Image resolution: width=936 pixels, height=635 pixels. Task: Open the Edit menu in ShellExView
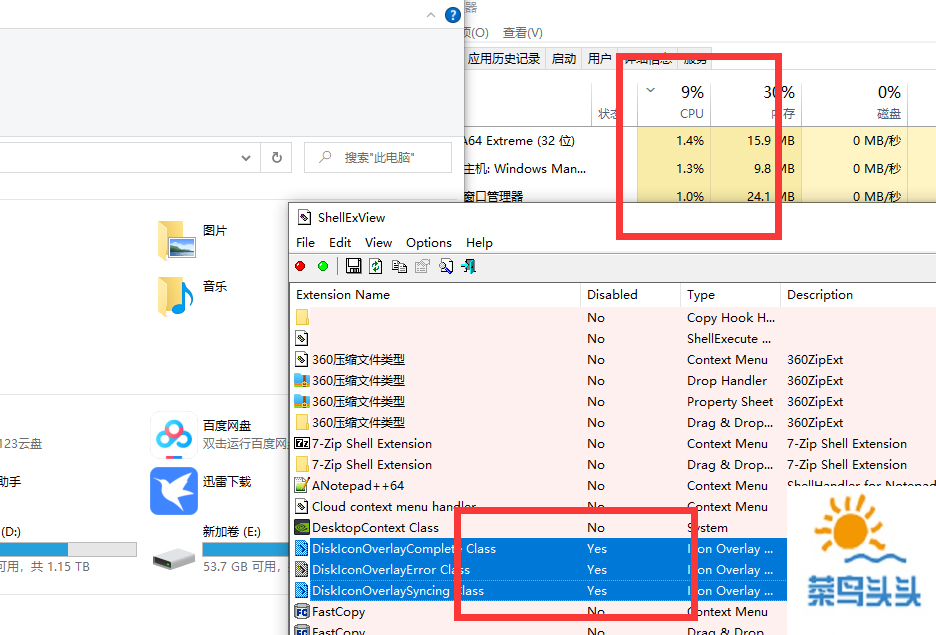click(x=340, y=242)
